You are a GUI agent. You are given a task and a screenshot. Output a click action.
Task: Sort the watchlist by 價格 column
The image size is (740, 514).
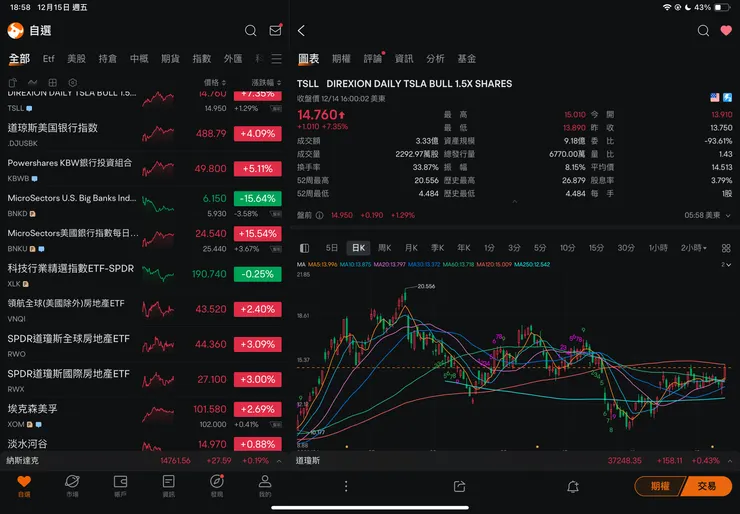click(x=215, y=83)
